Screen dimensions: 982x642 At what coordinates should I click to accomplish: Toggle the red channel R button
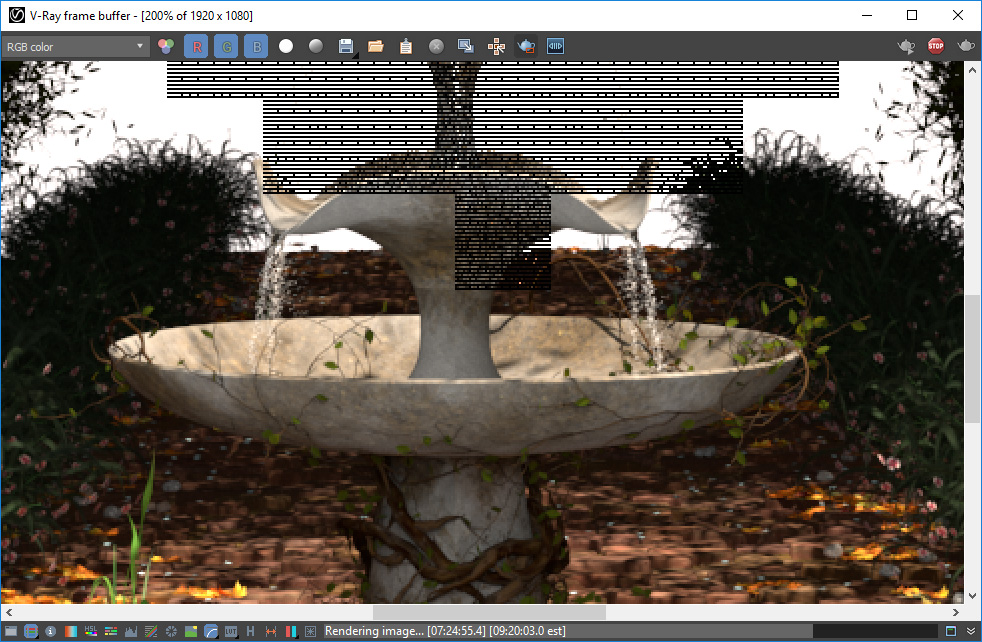click(197, 46)
